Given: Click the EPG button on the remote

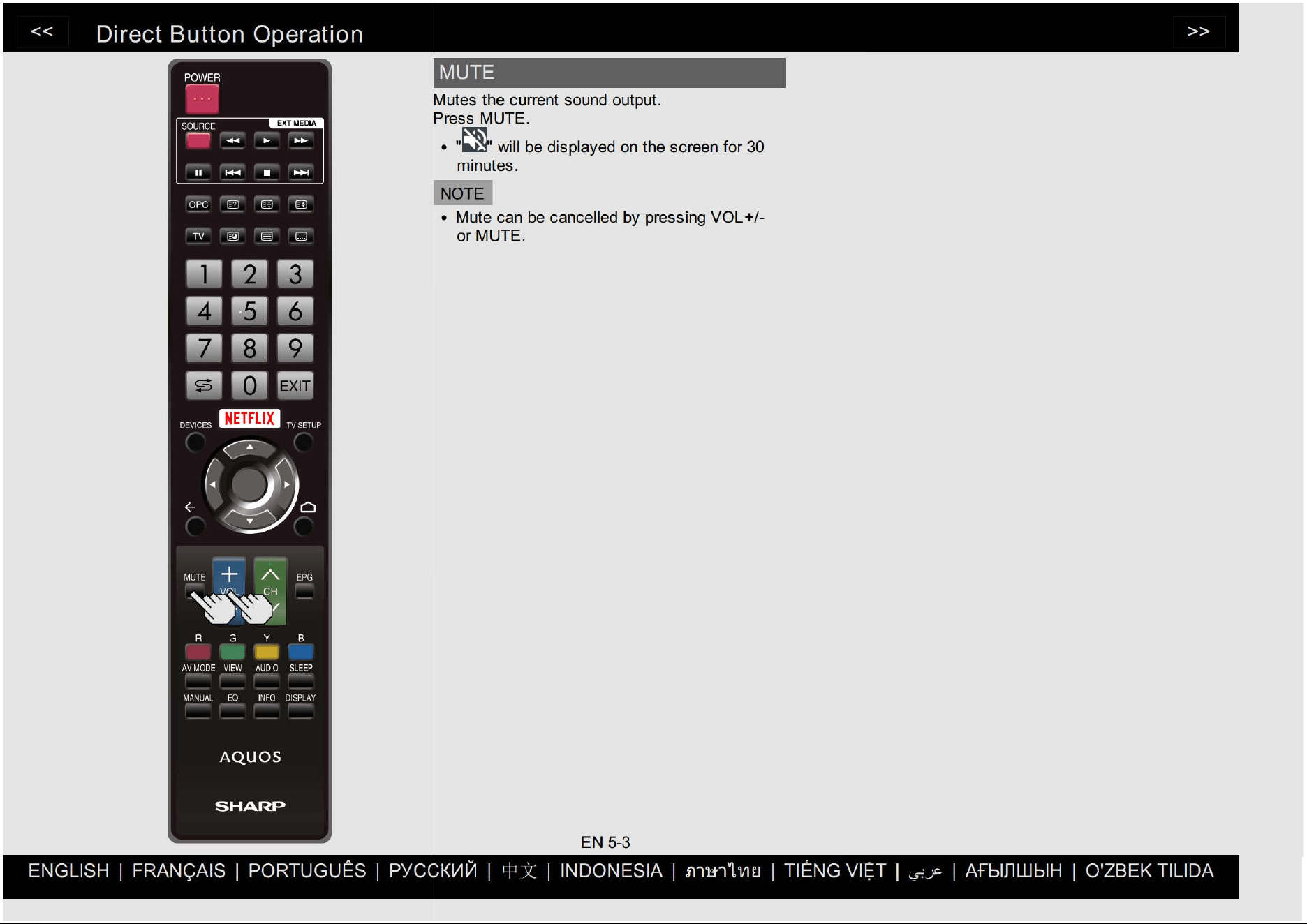Looking at the screenshot, I should click(304, 591).
